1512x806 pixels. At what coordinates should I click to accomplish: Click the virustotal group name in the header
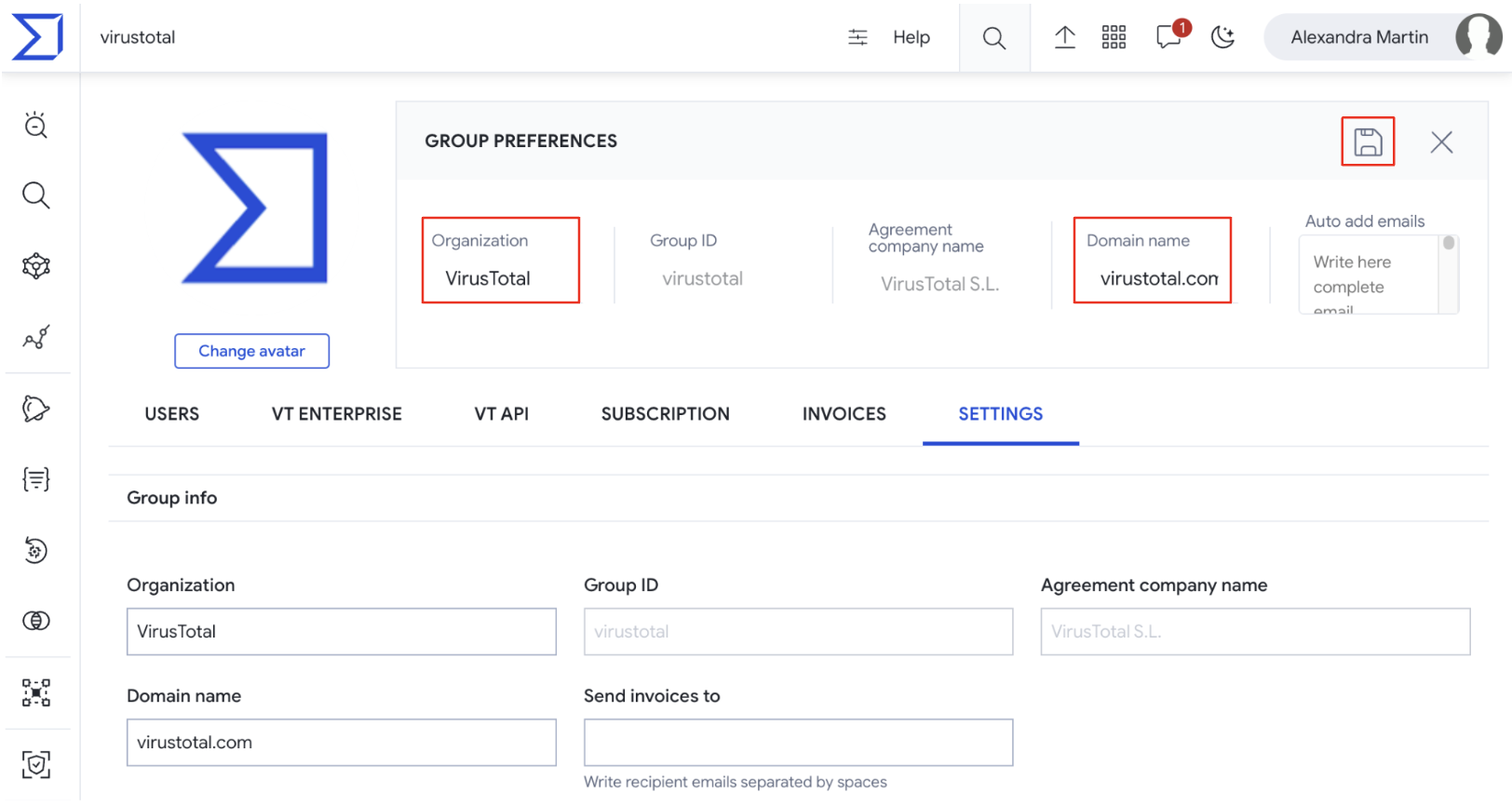point(138,37)
